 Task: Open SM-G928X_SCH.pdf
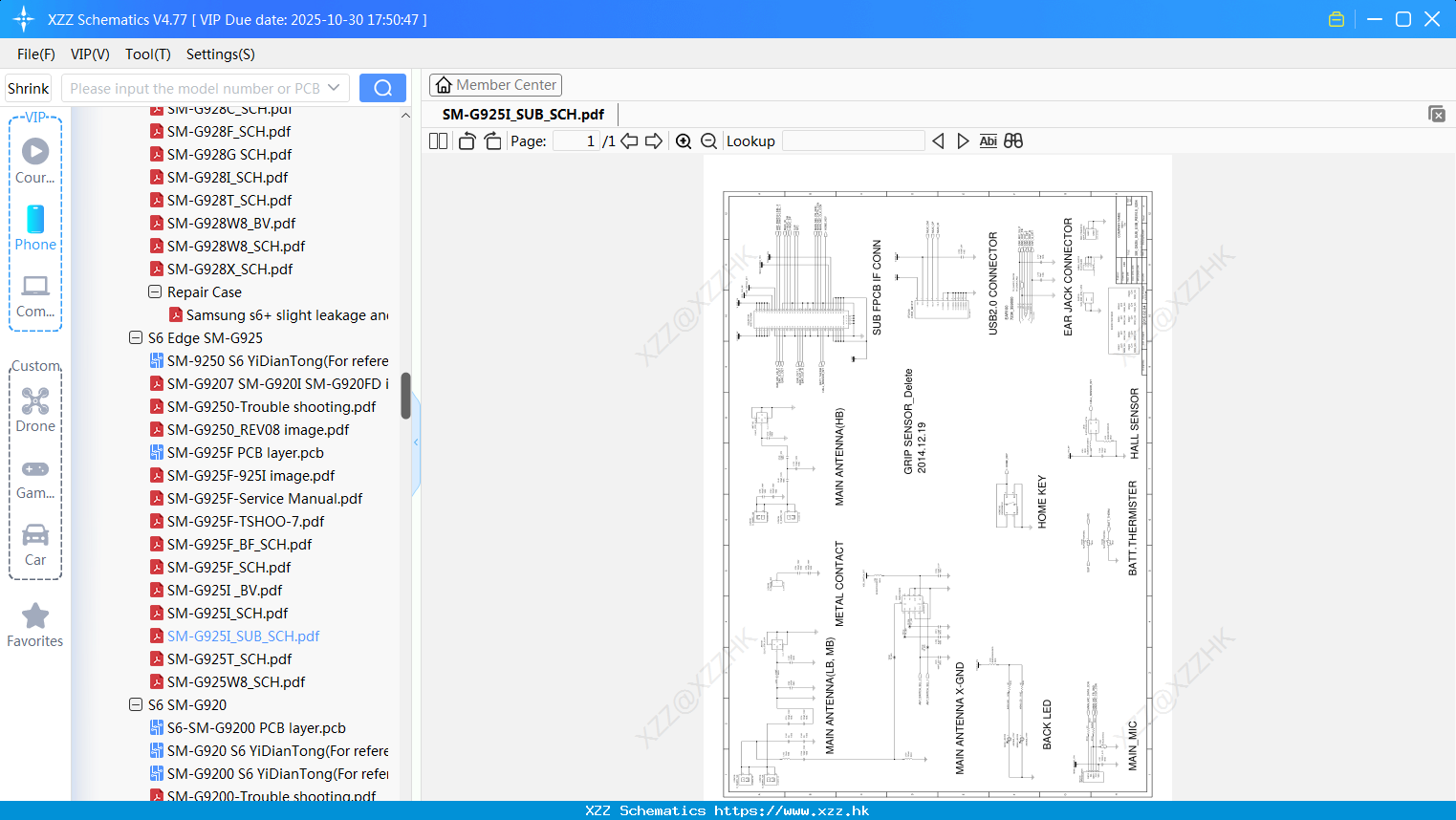pos(229,269)
